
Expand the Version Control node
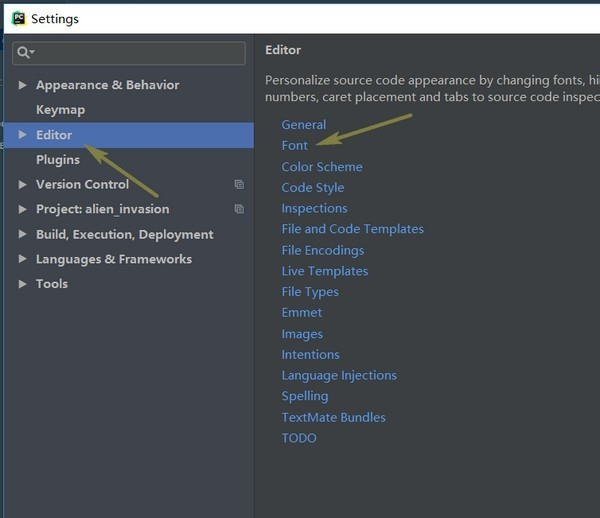[x=23, y=184]
